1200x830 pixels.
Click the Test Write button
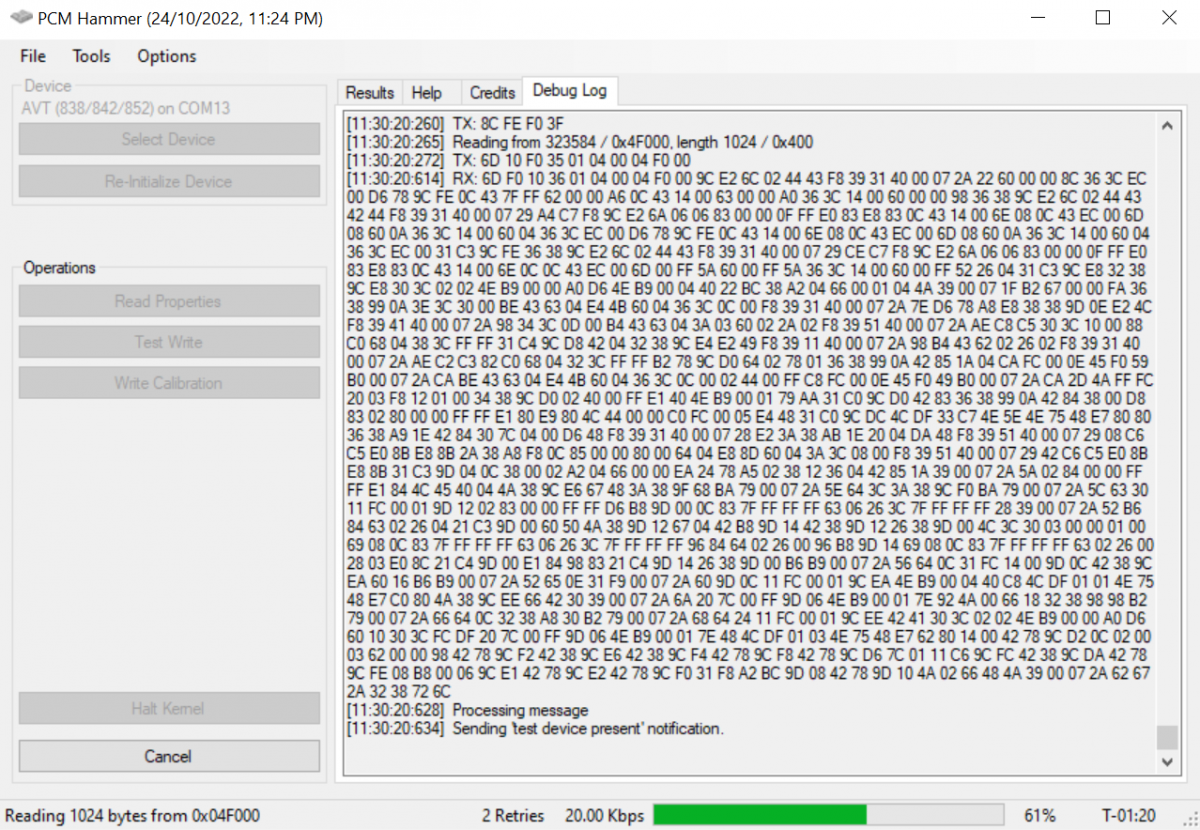[168, 342]
